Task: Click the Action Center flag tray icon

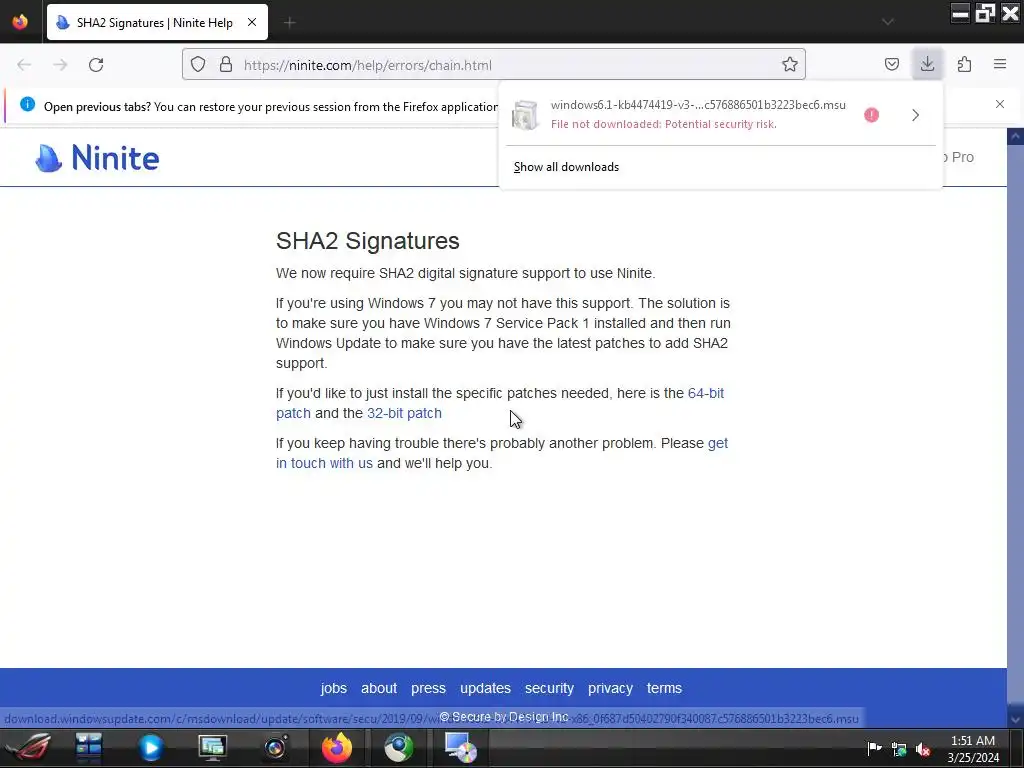Action: 874,748
